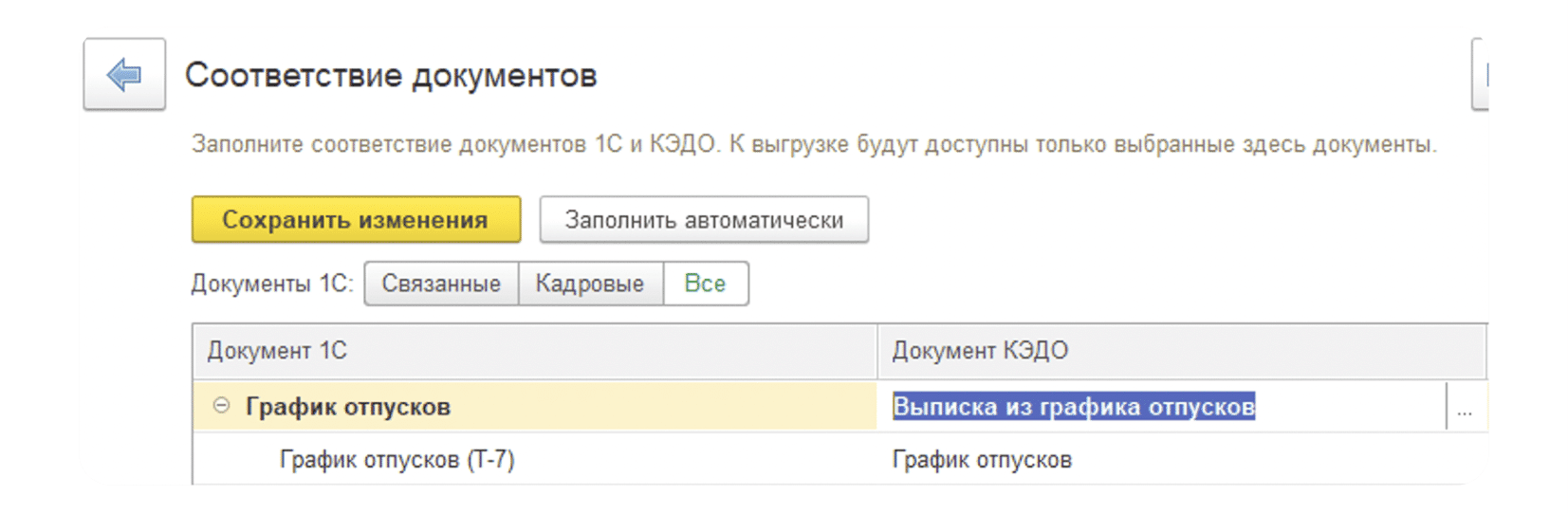1568x513 pixels.
Task: Click the border between the two column headers
Action: [x=877, y=351]
